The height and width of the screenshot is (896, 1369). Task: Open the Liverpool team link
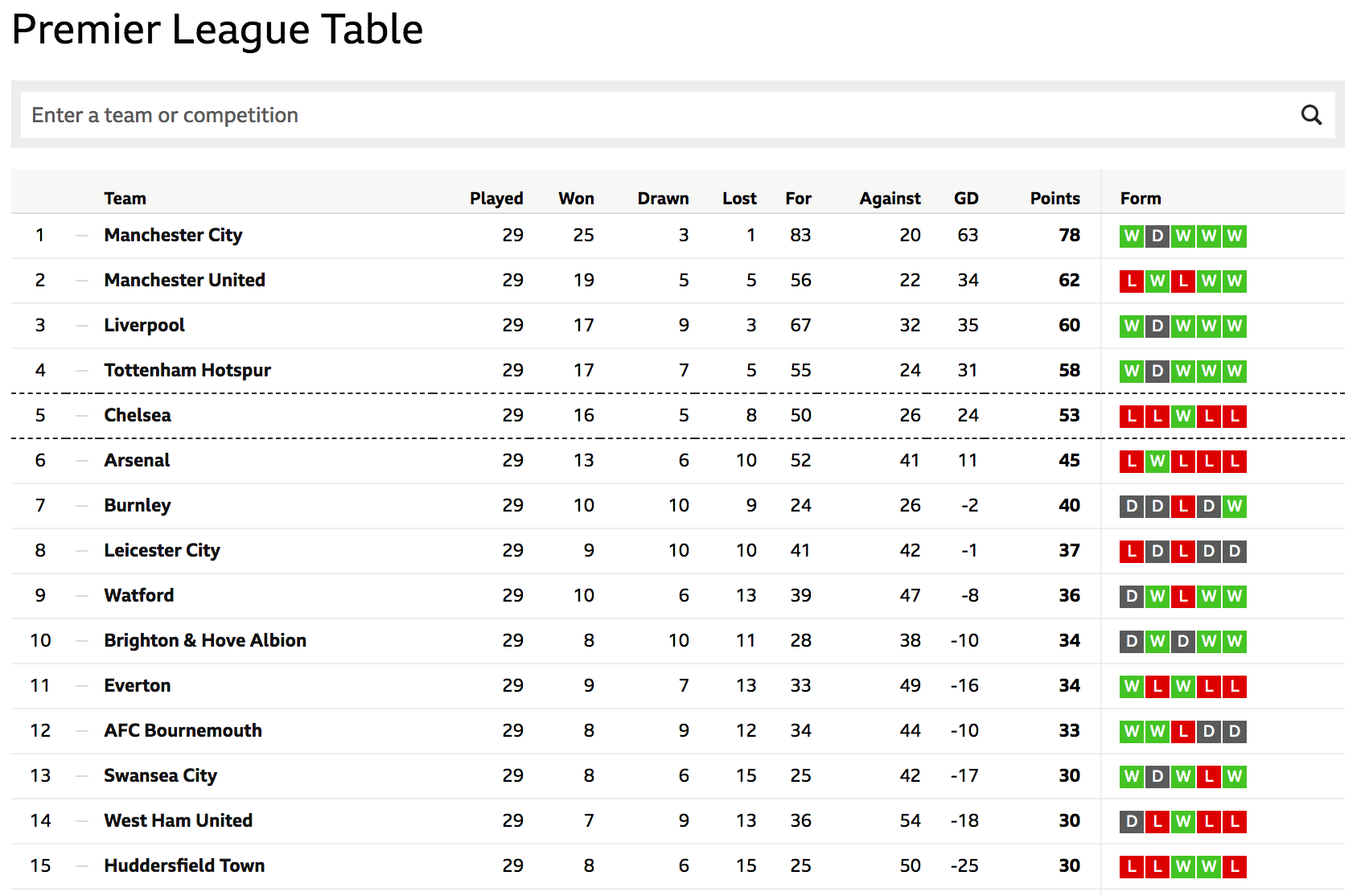click(144, 325)
